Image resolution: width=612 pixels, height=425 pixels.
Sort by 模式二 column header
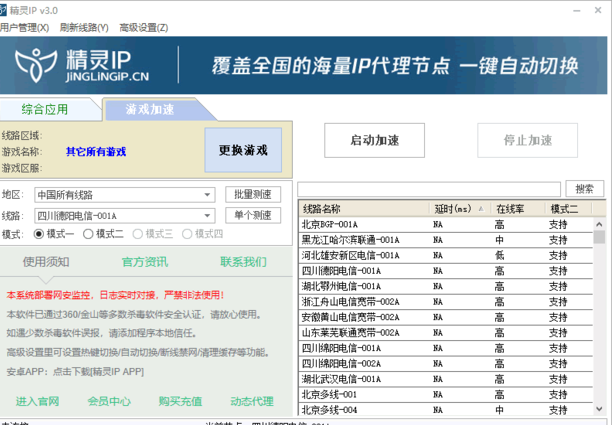click(x=569, y=209)
